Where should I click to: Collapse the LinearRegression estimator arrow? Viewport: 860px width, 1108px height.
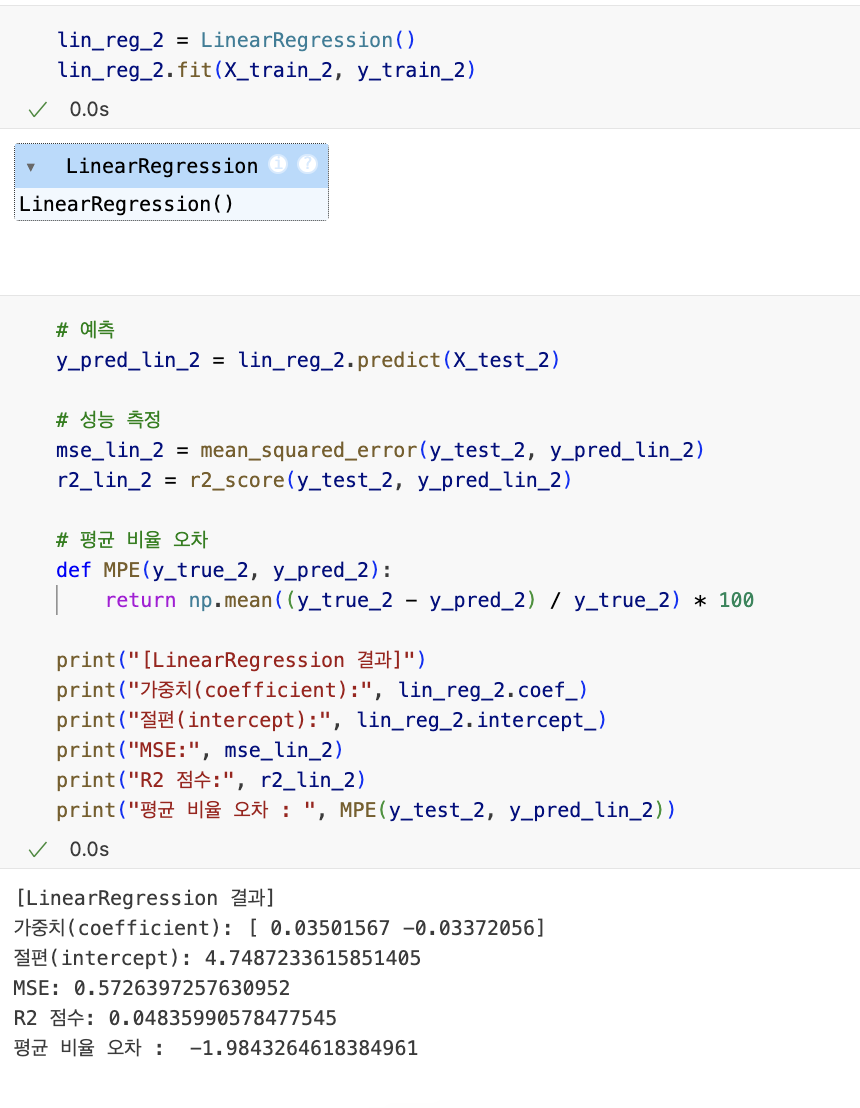coord(30,167)
